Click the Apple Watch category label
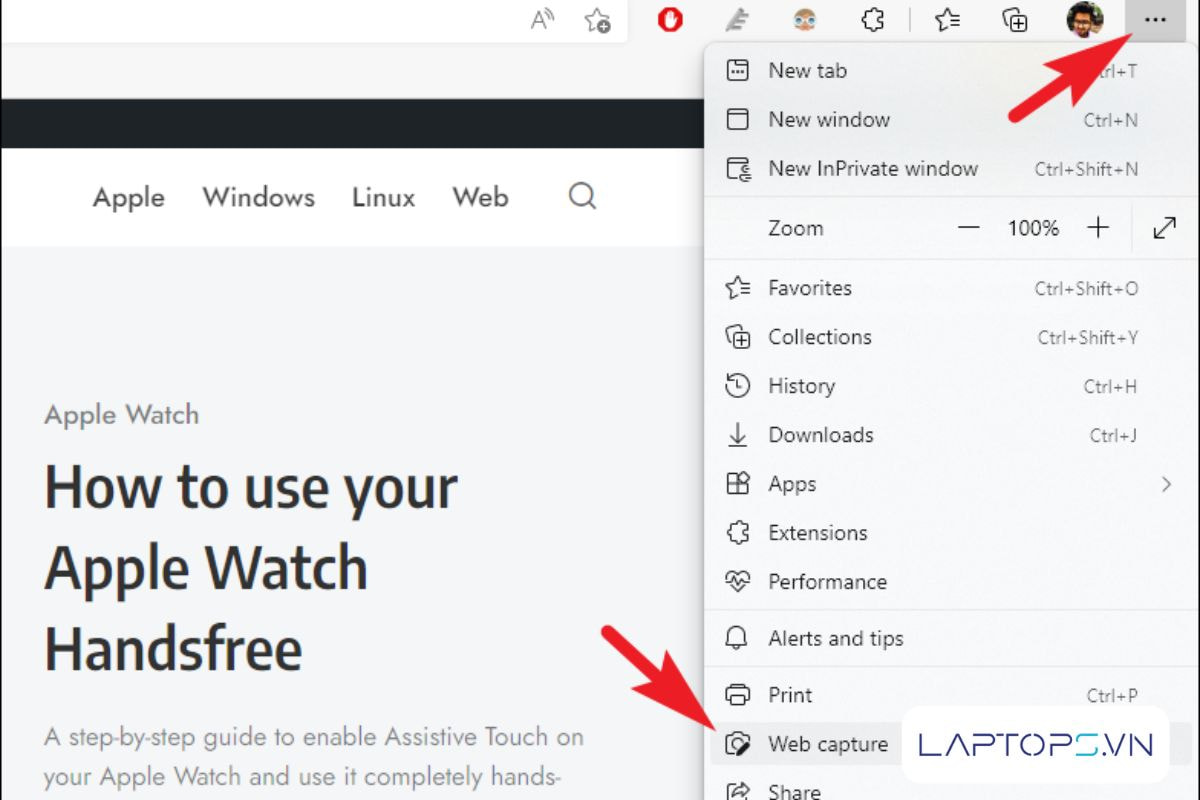The image size is (1200, 800). pos(122,415)
